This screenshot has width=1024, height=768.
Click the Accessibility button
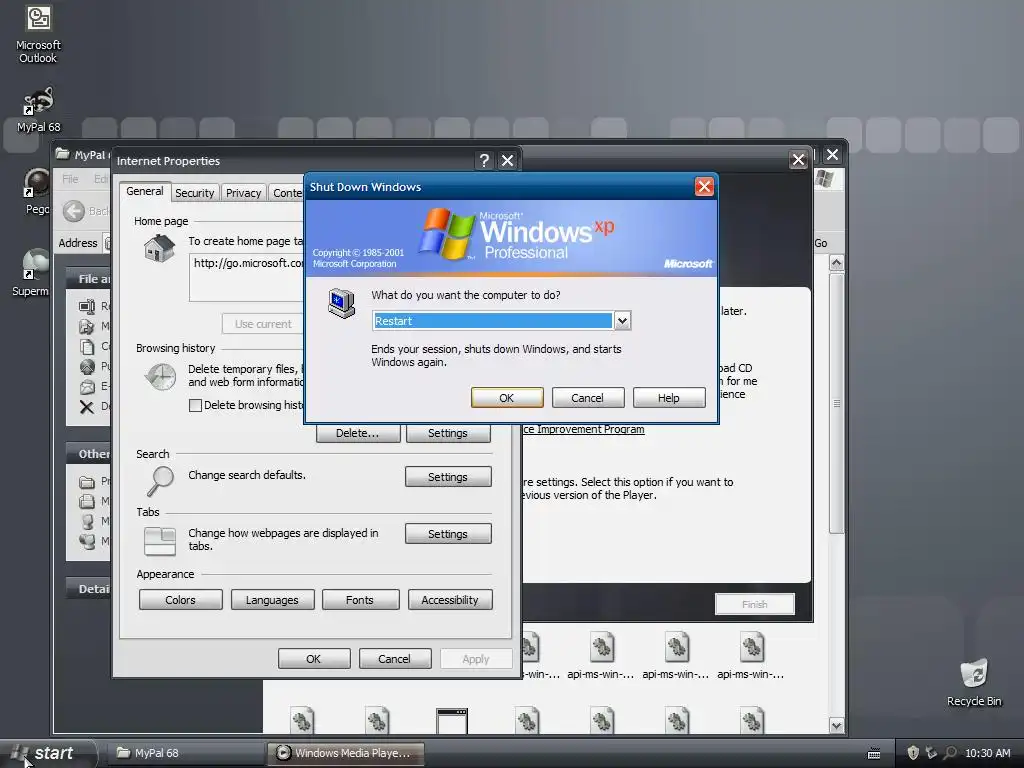(450, 600)
